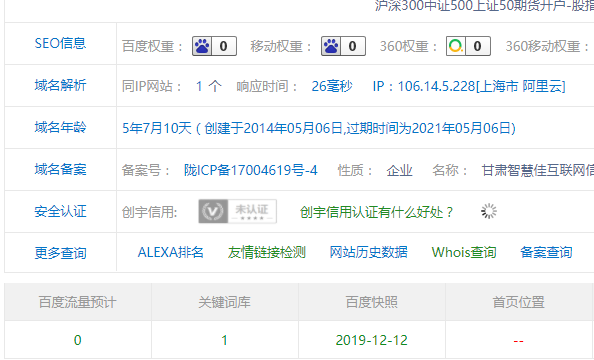Click the 360 weight circle badge

click(x=468, y=46)
